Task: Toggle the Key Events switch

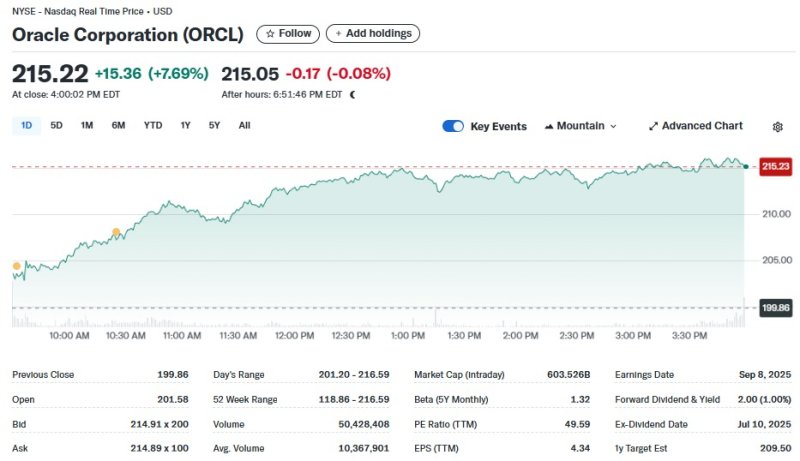Action: click(x=453, y=126)
